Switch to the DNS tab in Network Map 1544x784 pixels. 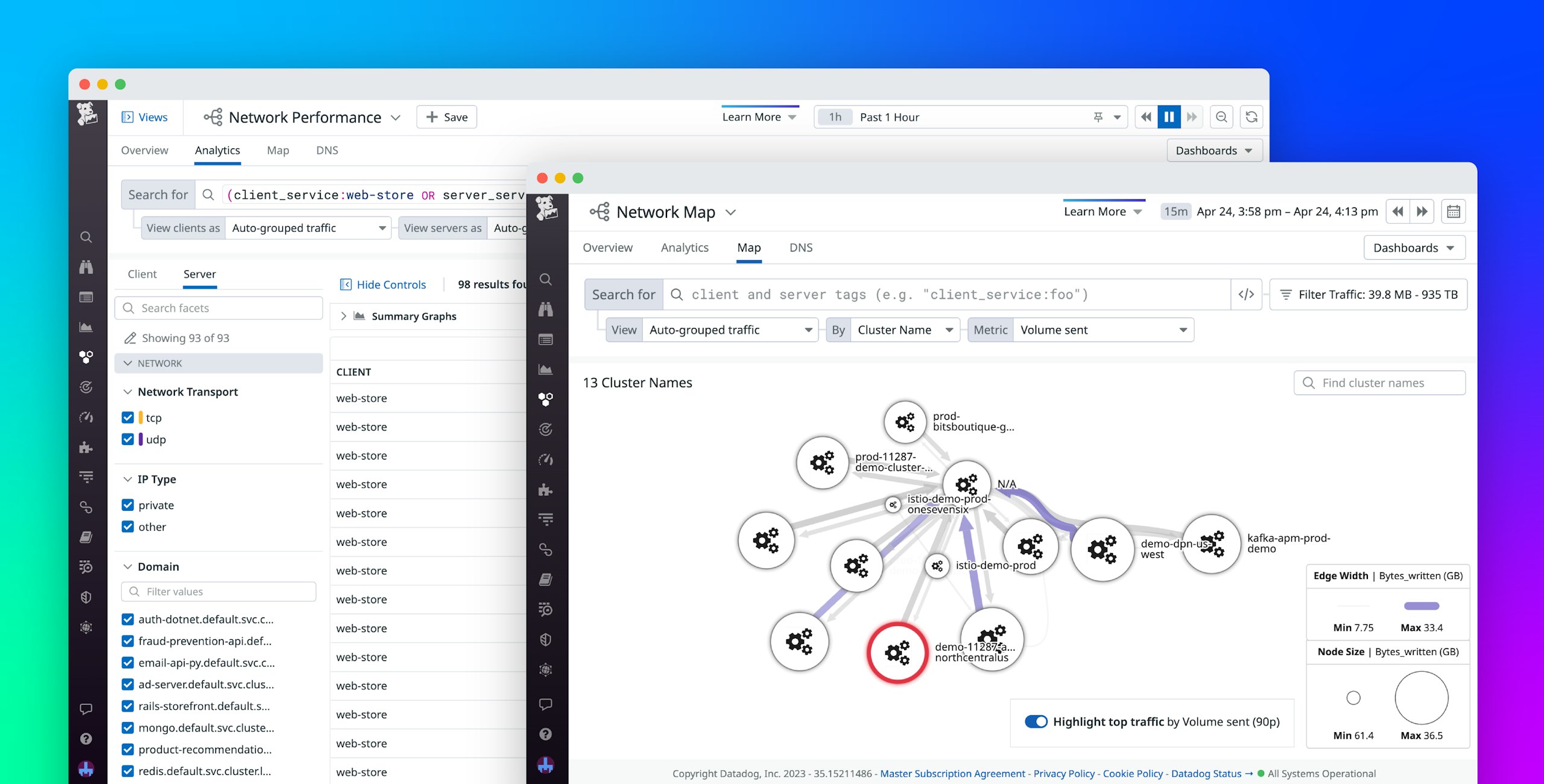(801, 247)
